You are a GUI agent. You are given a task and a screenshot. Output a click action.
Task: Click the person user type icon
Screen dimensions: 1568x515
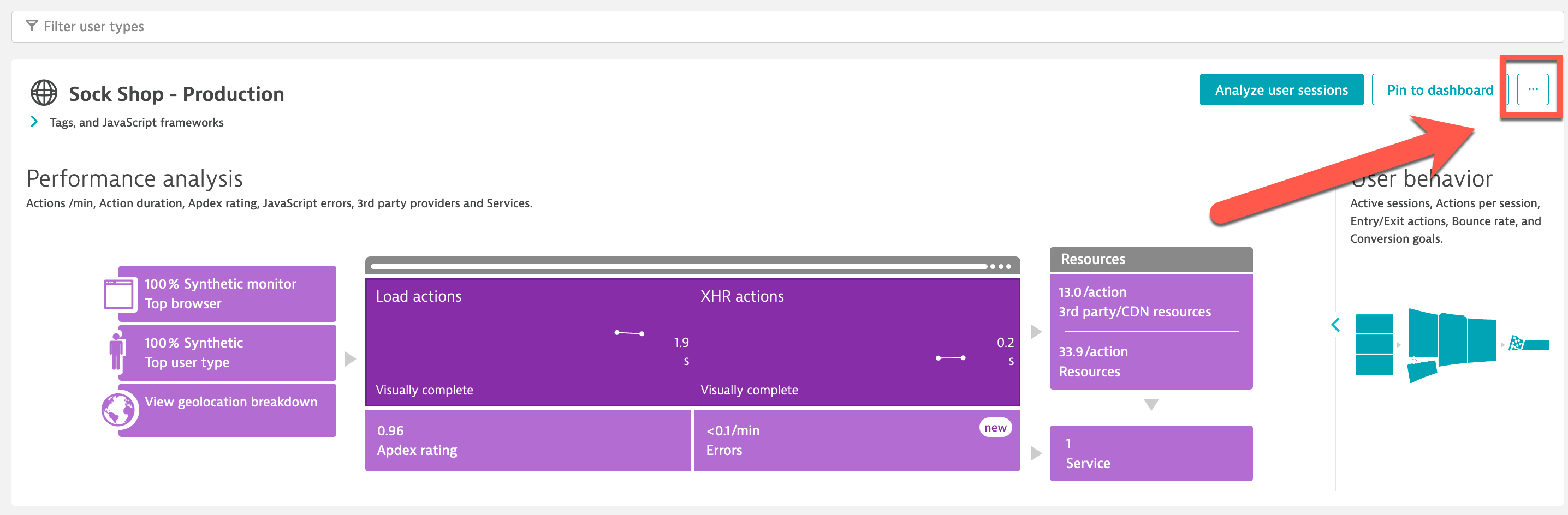coord(117,351)
